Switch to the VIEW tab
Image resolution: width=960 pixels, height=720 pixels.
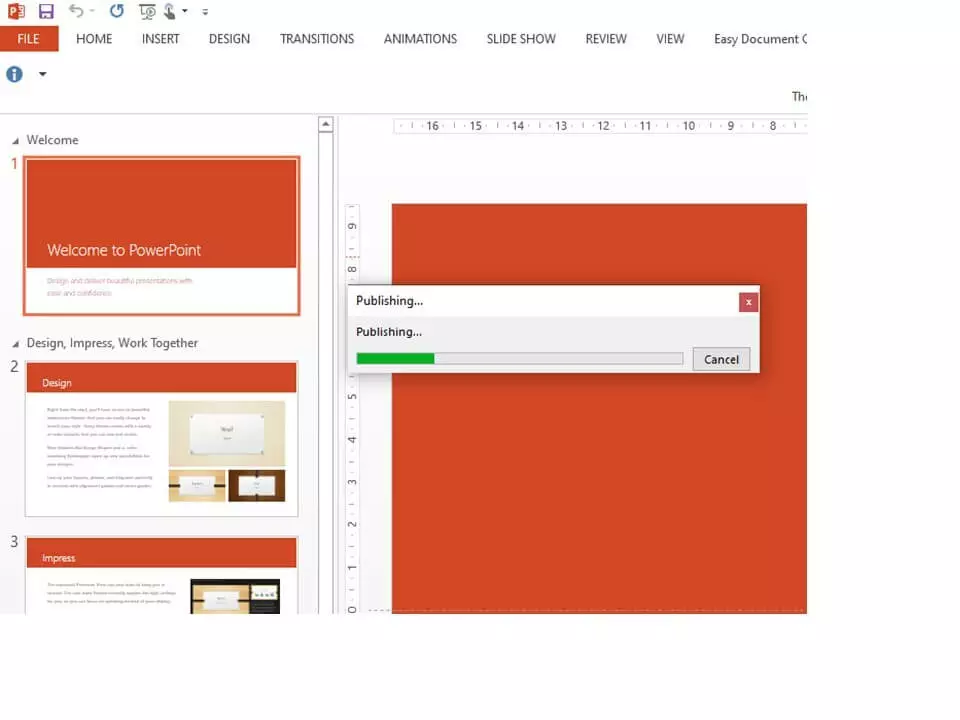(670, 39)
